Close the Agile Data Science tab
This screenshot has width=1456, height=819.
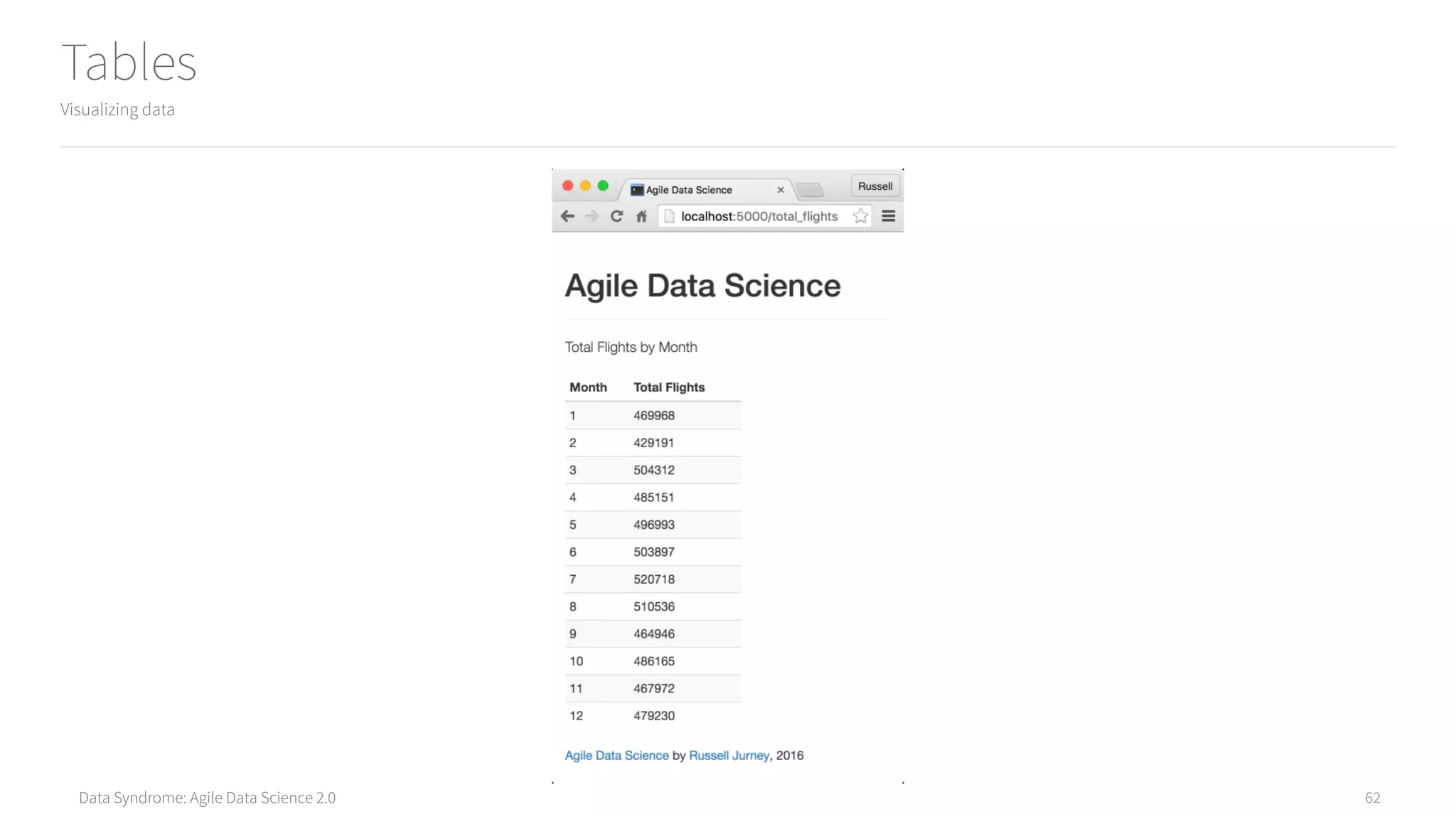(x=781, y=190)
